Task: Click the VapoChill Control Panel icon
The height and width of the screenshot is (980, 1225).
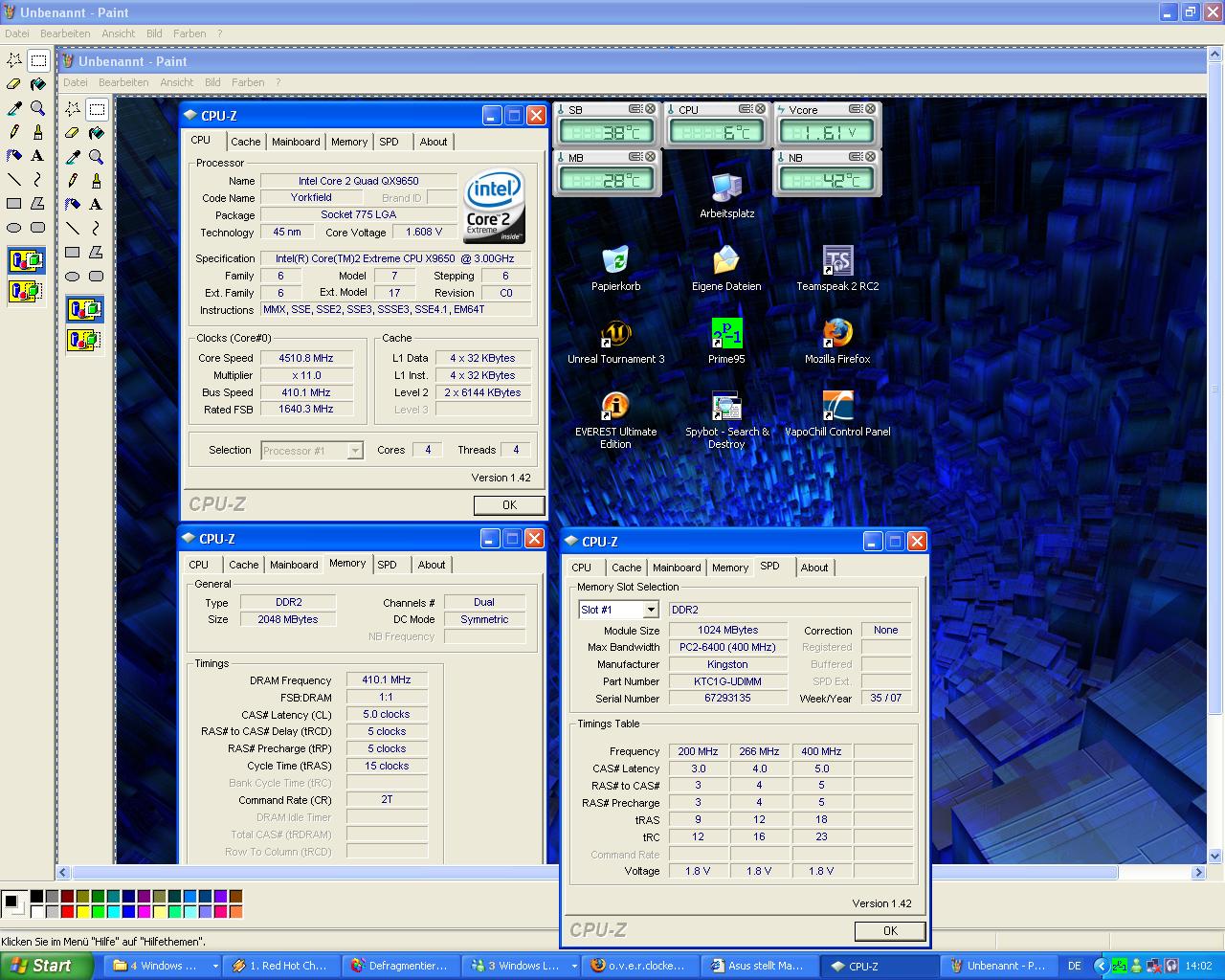Action: (837, 414)
